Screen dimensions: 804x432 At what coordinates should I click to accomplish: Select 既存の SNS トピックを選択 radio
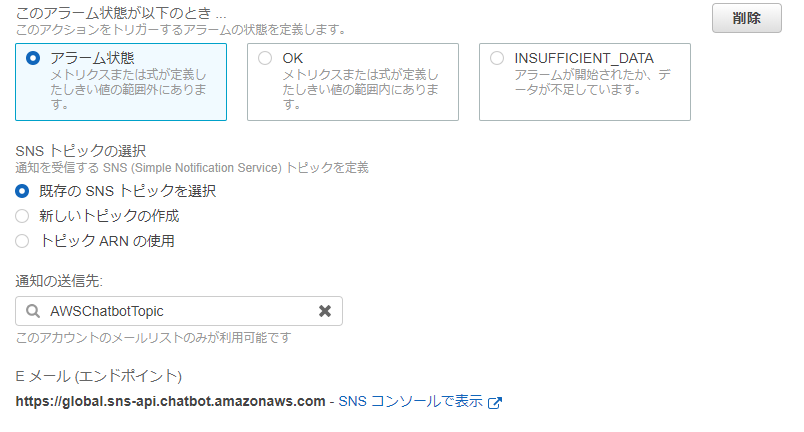click(x=22, y=191)
